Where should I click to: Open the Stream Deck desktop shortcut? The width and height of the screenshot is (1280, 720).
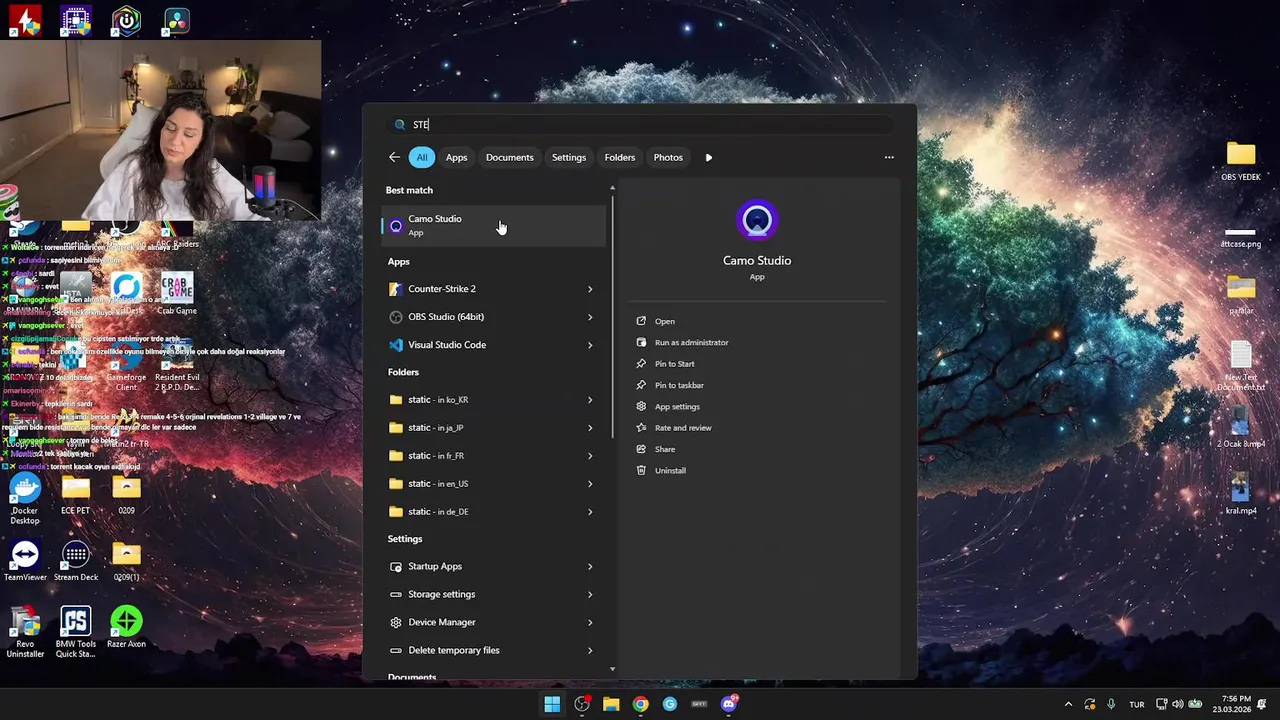[76, 561]
